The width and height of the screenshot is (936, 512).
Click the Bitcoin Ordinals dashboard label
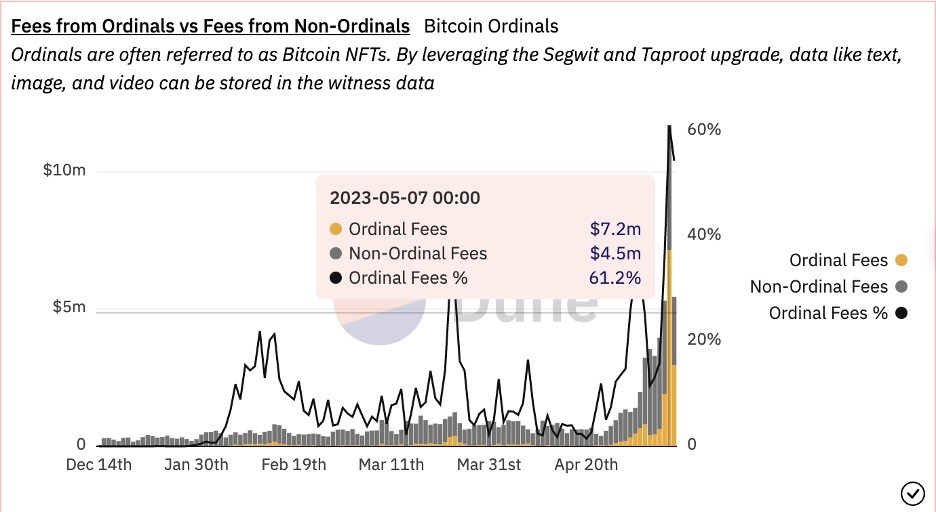491,26
